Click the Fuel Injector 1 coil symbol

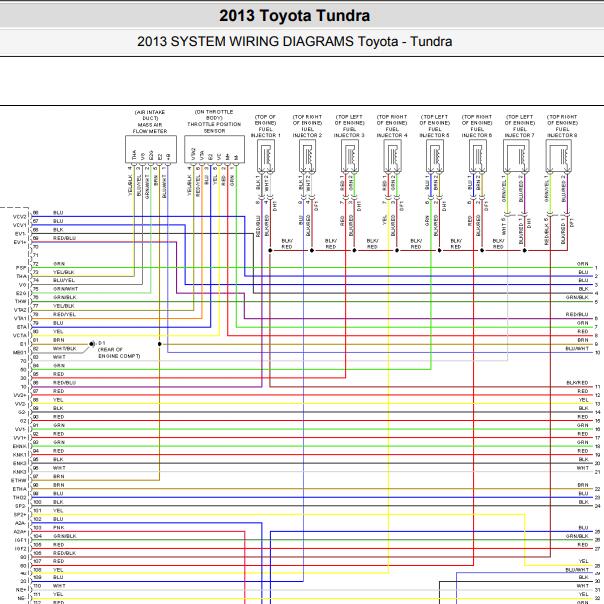point(266,156)
